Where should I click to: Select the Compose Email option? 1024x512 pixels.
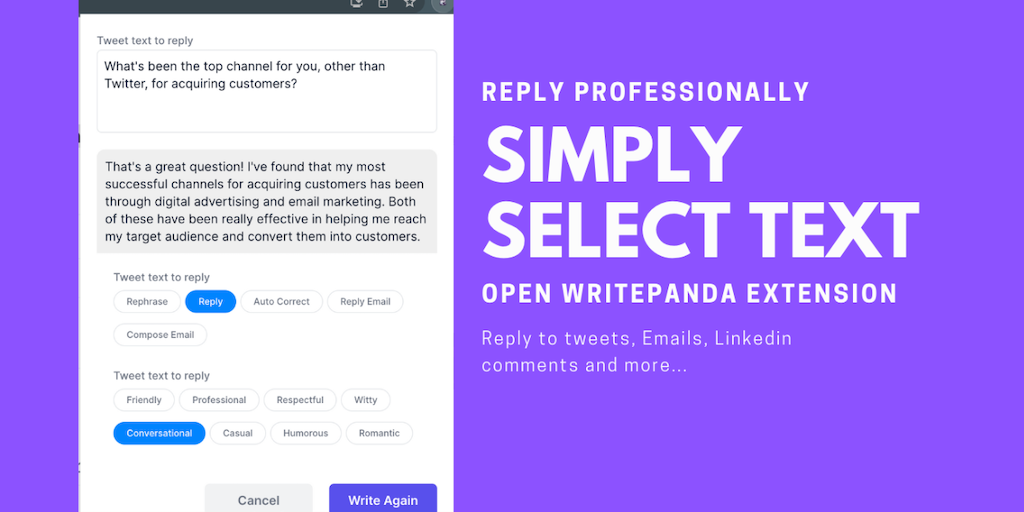click(160, 335)
